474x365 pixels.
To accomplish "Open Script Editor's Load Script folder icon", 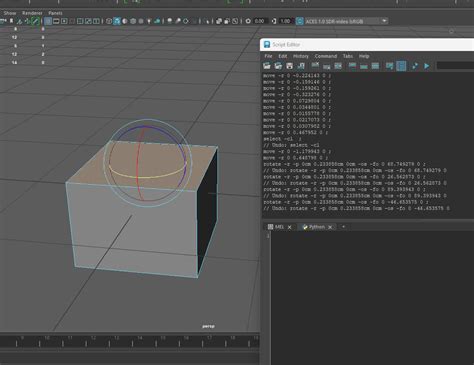I will [x=267, y=66].
